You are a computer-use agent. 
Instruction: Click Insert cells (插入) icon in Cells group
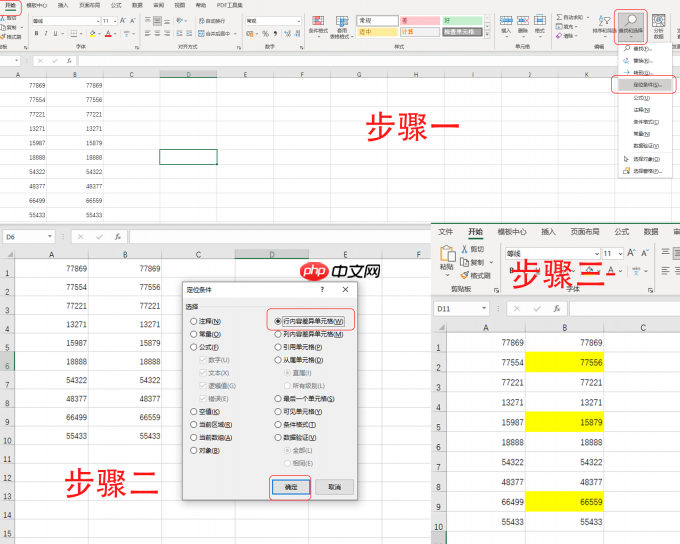tap(506, 24)
